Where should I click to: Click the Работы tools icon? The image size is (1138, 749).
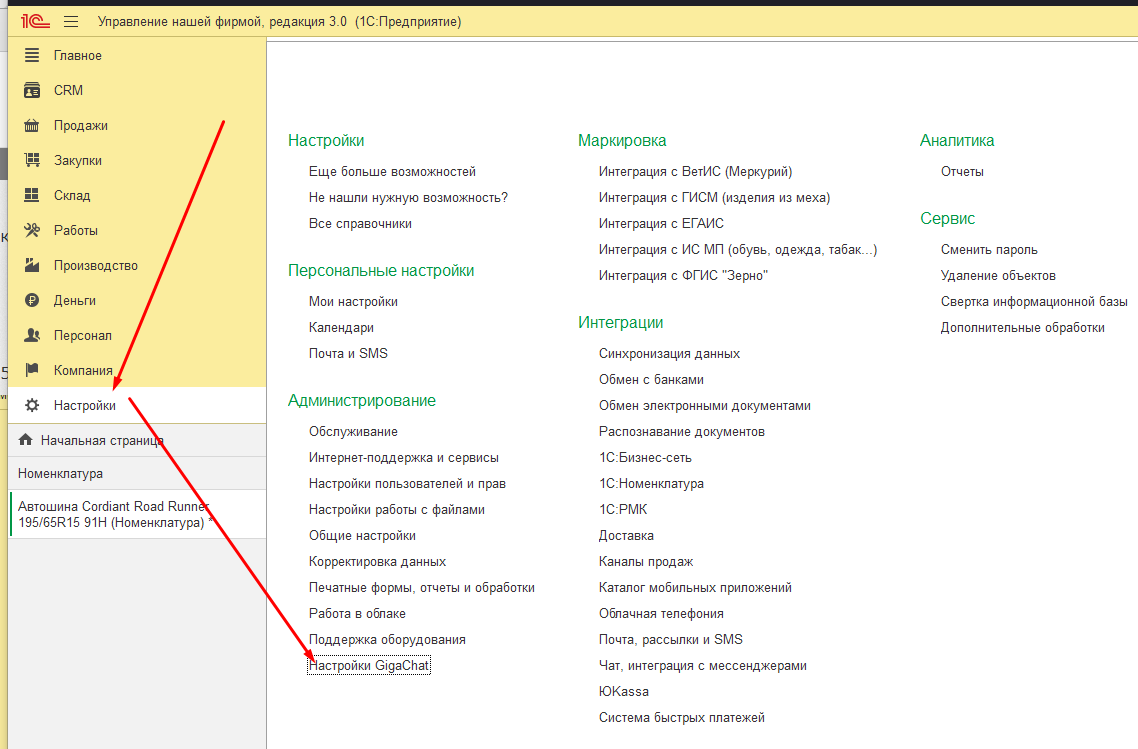(32, 230)
